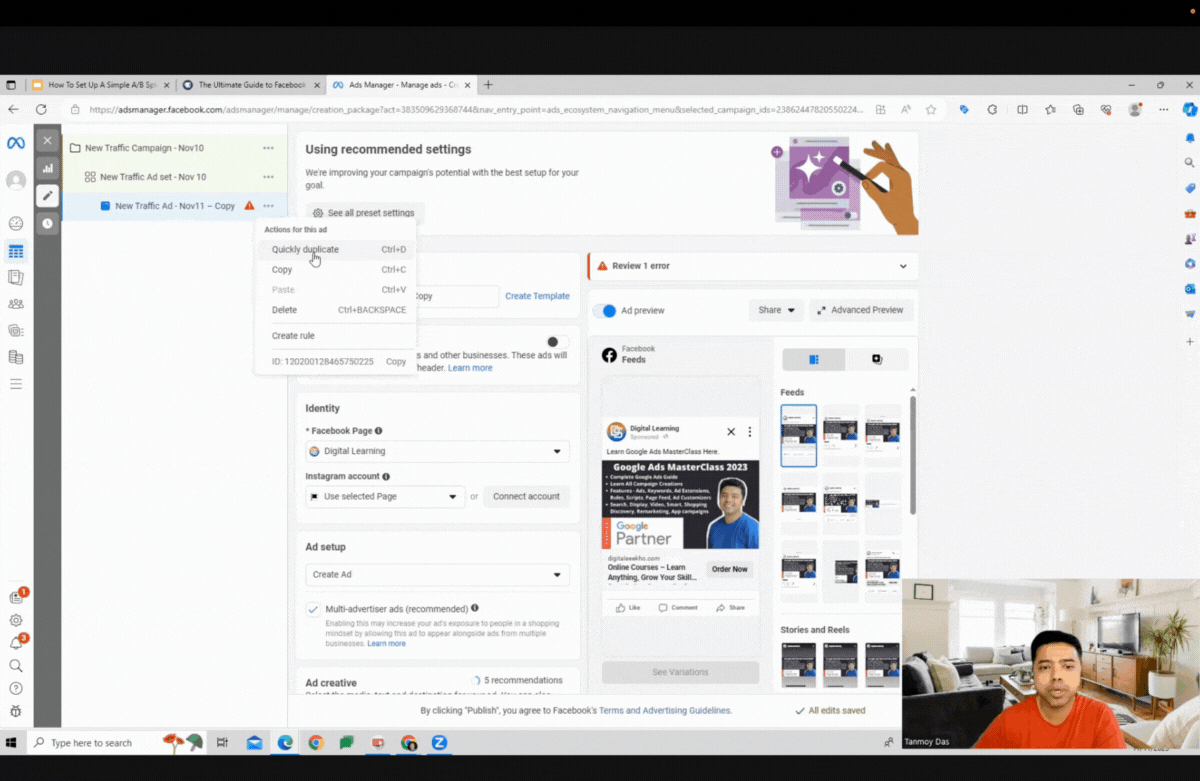Open the Campaigns table icon in sidebar
The height and width of the screenshot is (781, 1200).
pos(16,251)
